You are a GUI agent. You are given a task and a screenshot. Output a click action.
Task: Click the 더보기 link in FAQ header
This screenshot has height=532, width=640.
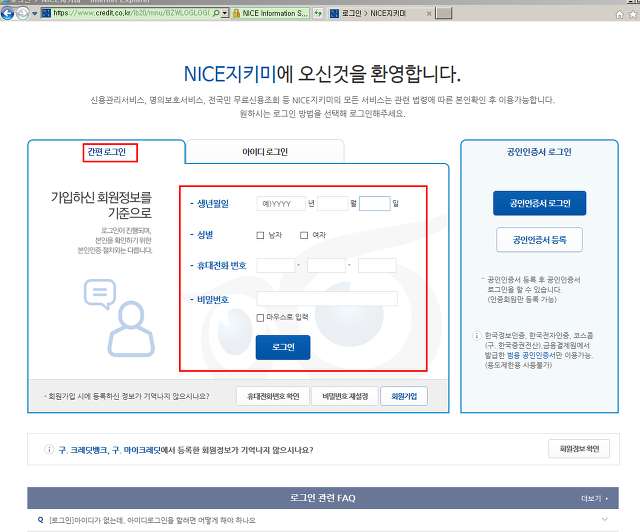tap(594, 499)
